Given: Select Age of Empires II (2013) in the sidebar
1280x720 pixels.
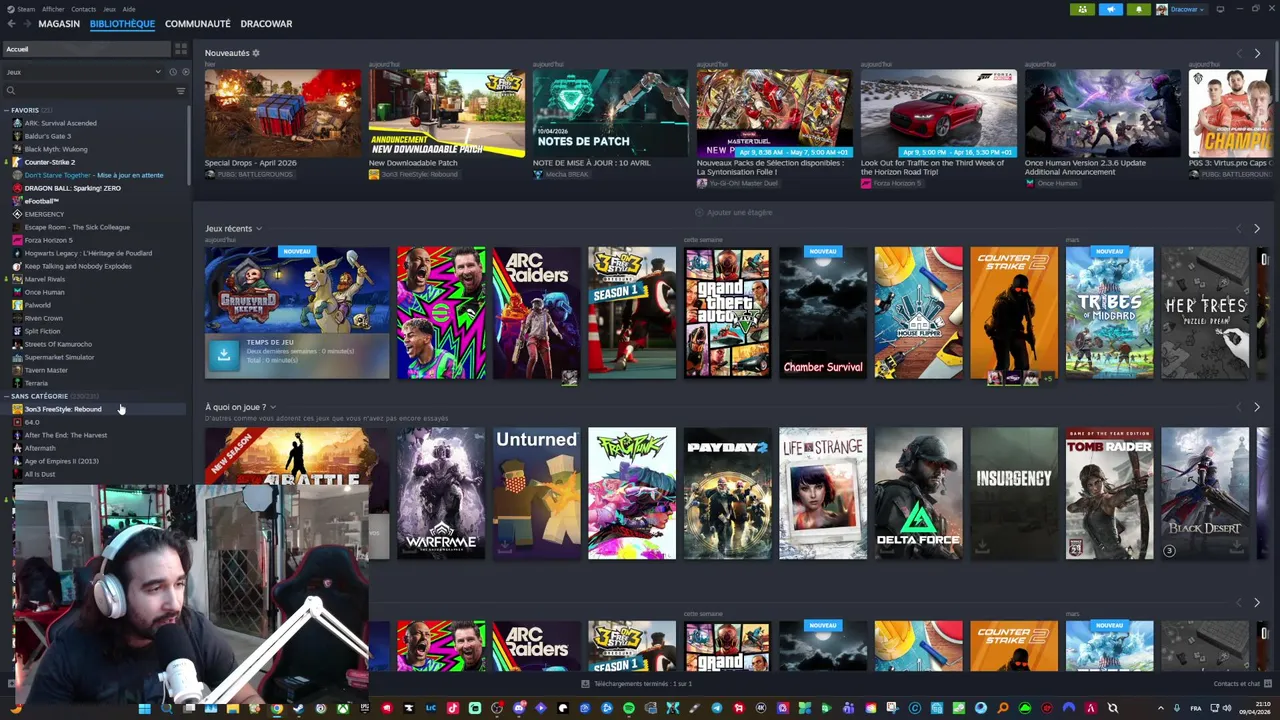Looking at the screenshot, I should coord(61,461).
